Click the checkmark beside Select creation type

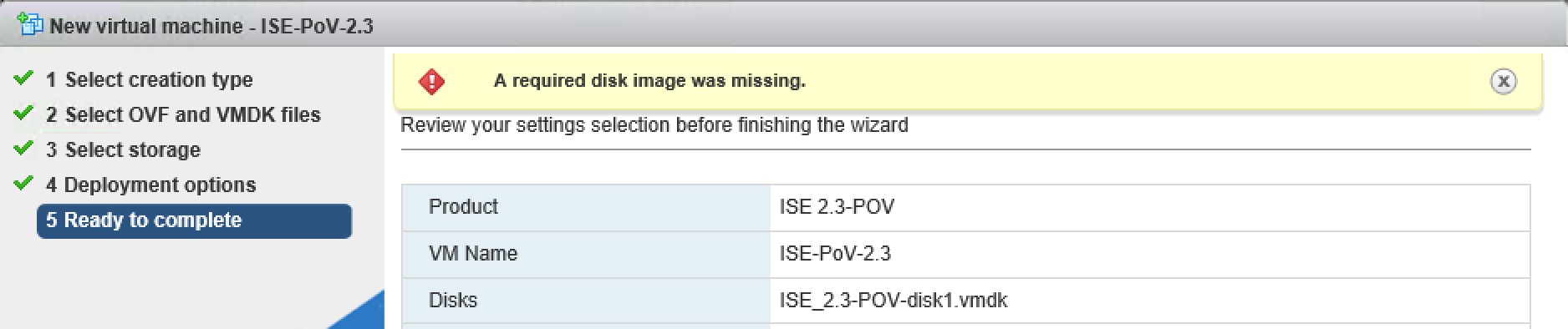pyautogui.click(x=23, y=78)
